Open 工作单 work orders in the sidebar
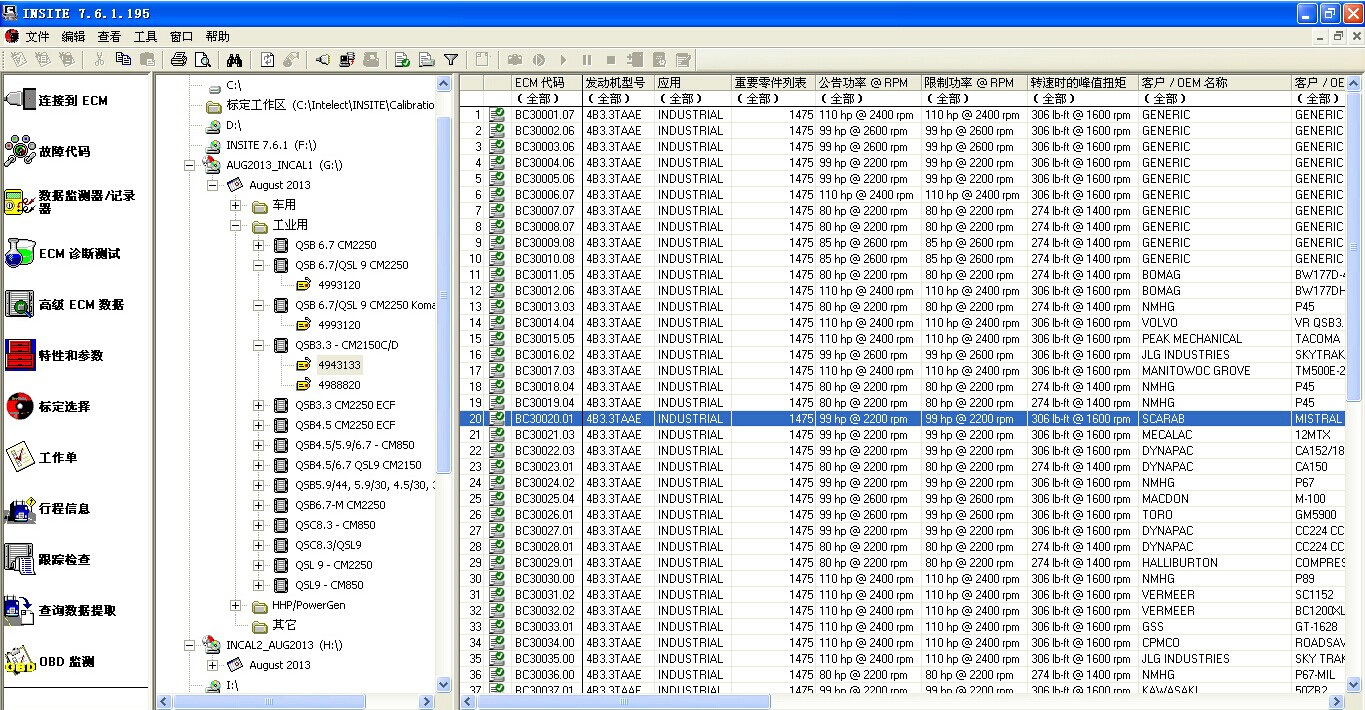This screenshot has height=710, width=1365. point(42,458)
